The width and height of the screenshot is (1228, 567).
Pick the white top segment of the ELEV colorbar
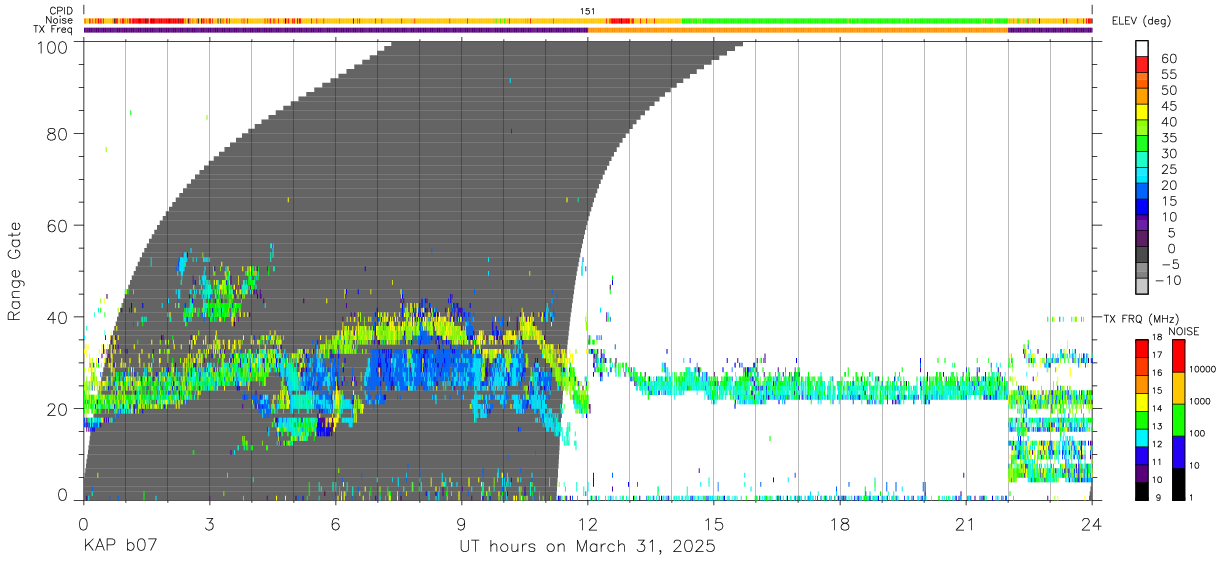pyautogui.click(x=1143, y=48)
